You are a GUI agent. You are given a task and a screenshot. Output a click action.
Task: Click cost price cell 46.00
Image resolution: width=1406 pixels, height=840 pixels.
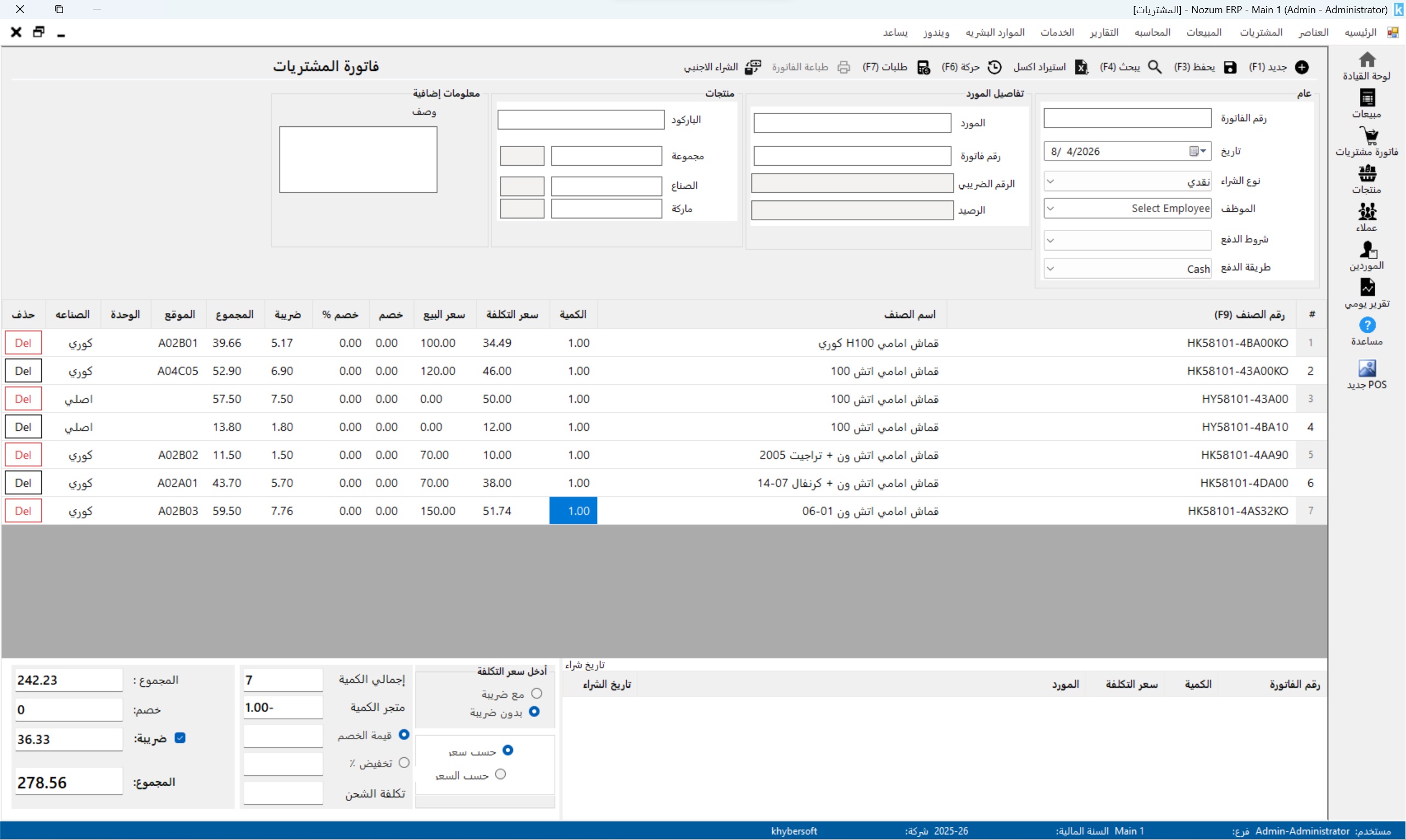[512, 371]
